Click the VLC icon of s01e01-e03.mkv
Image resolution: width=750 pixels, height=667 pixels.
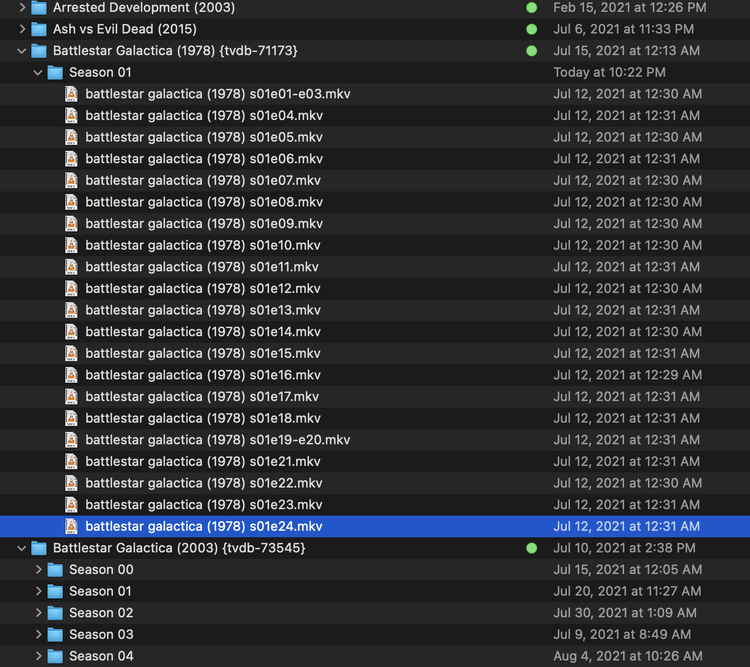tap(71, 94)
